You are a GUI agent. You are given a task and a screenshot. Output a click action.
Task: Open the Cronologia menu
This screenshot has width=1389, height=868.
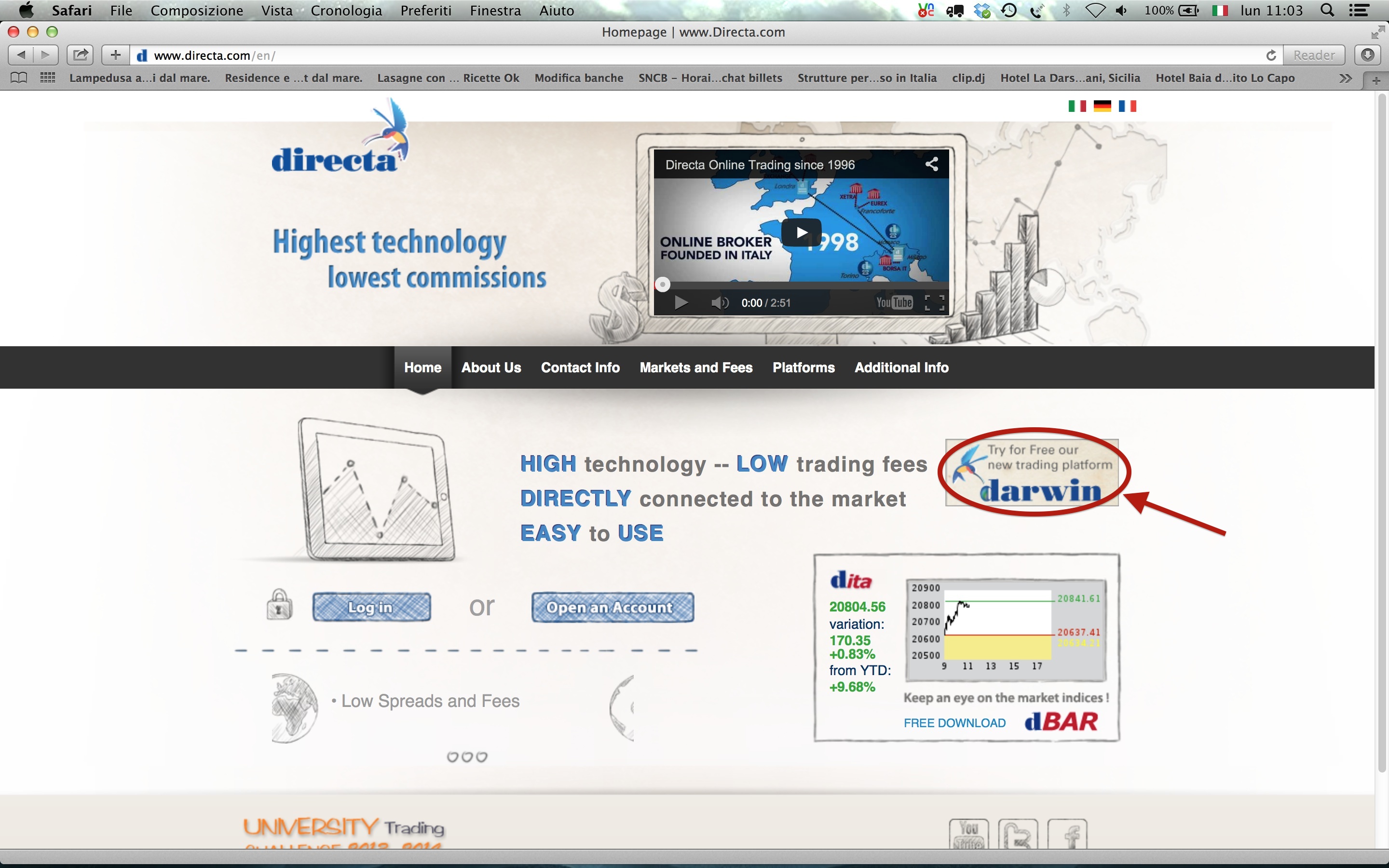coord(346,10)
